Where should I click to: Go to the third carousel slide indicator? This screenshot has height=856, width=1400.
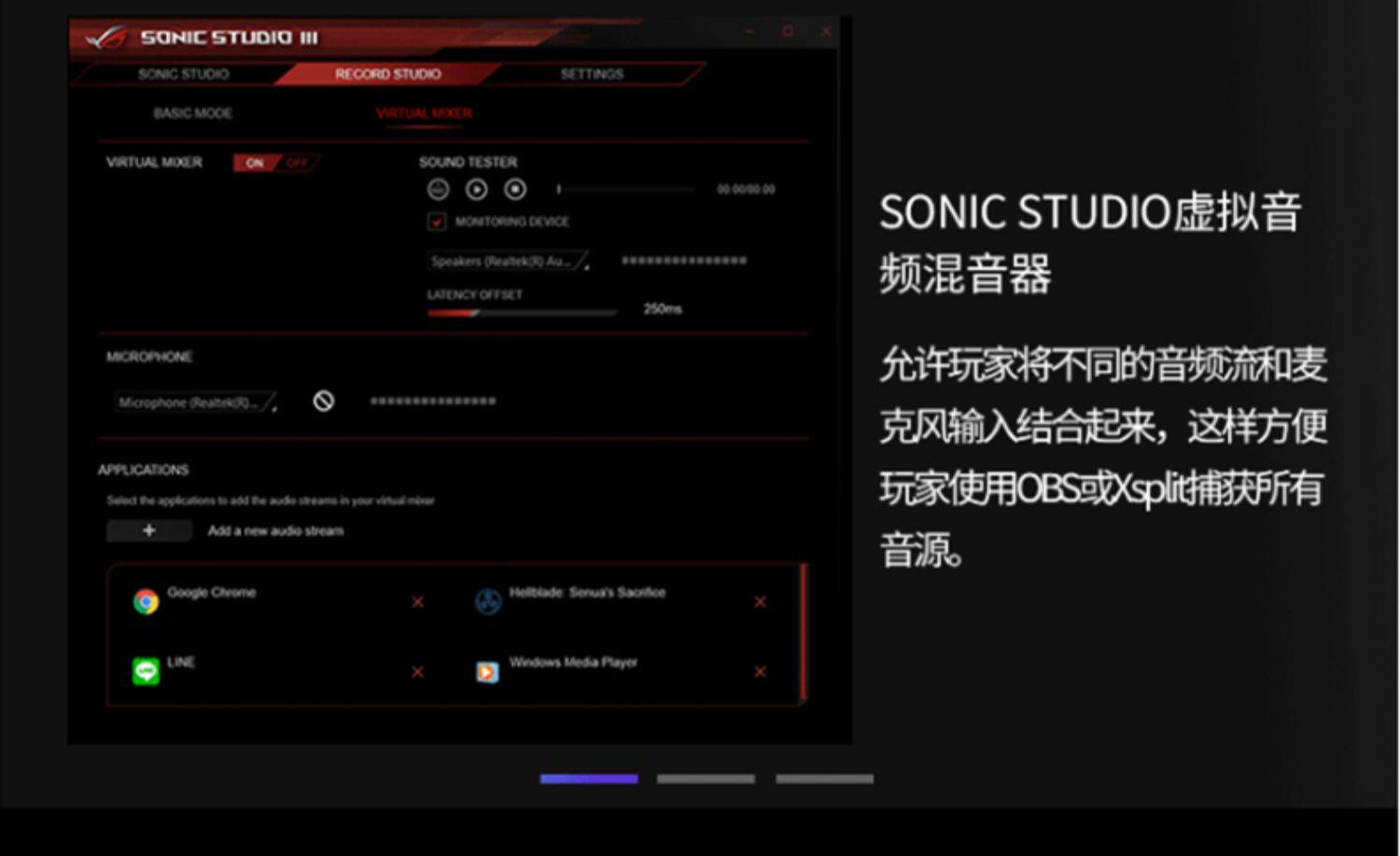(825, 779)
